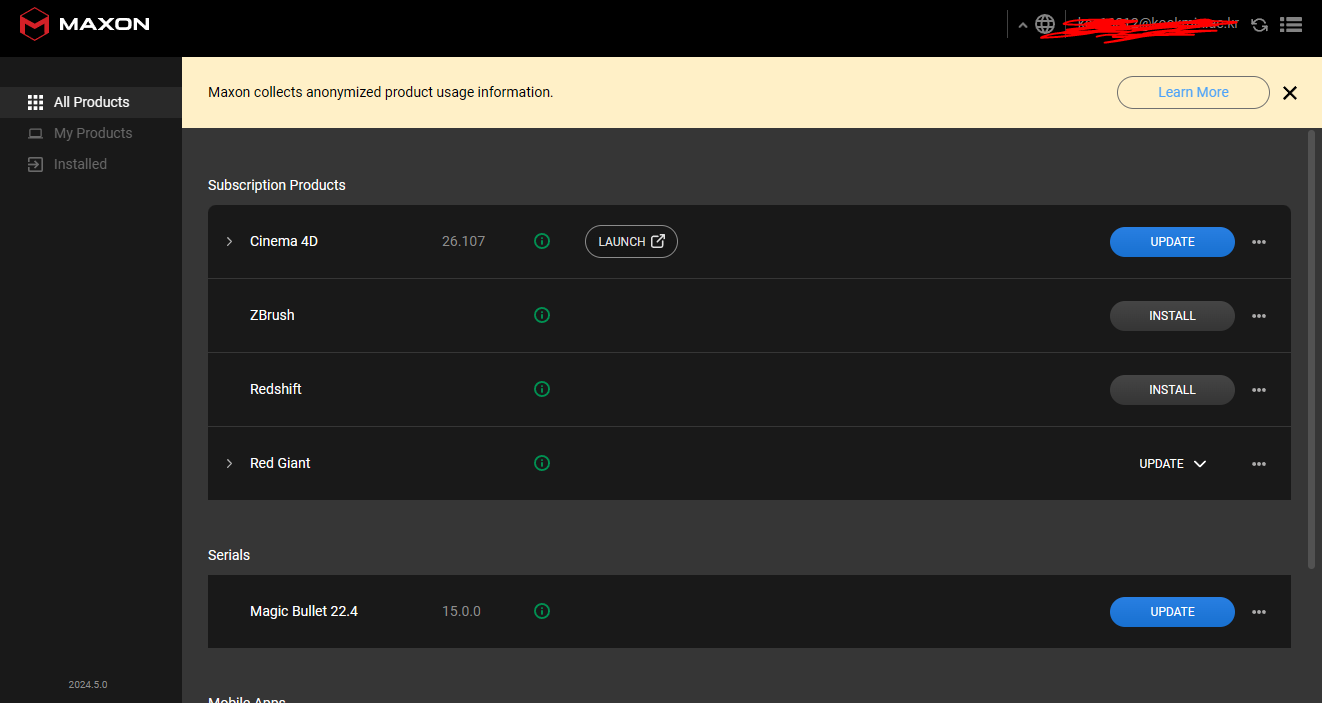Viewport: 1322px width, 703px height.
Task: Install Redshift
Action: coord(1172,390)
